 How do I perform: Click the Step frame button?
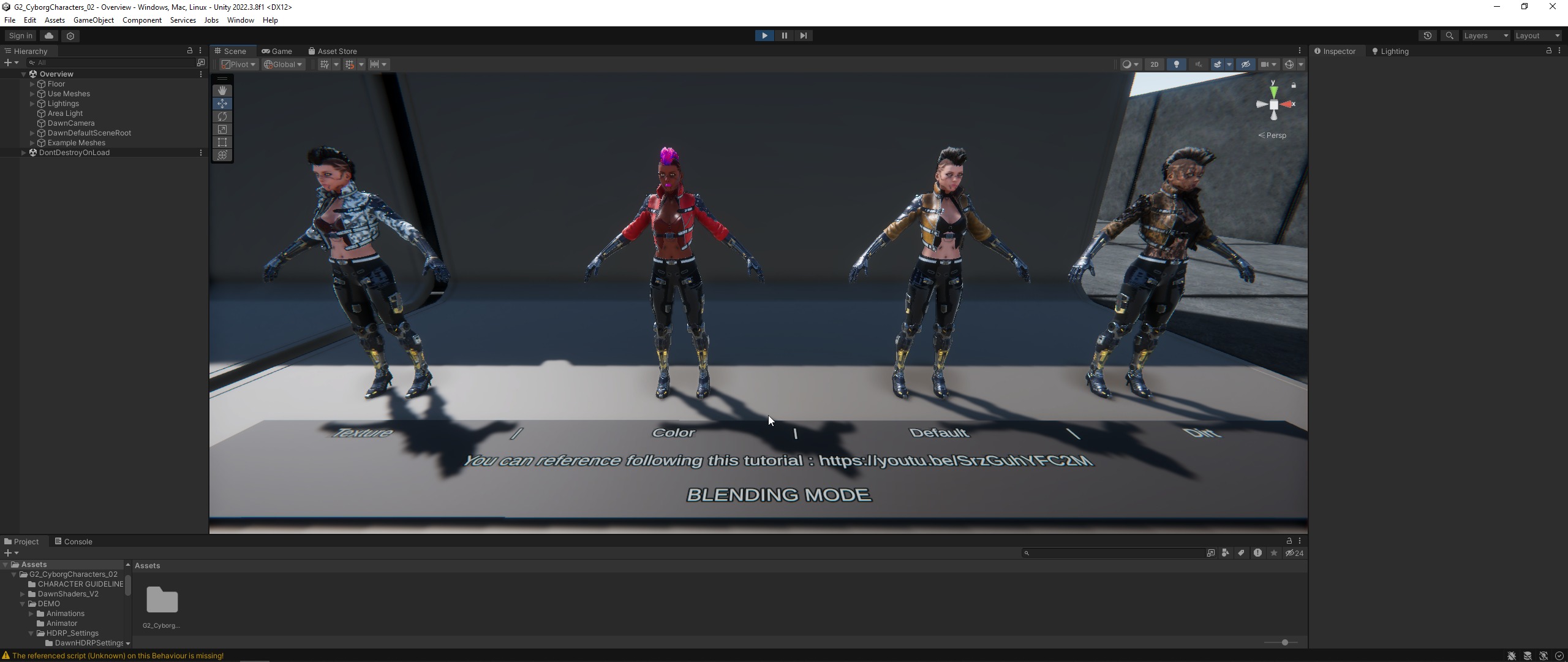point(804,36)
